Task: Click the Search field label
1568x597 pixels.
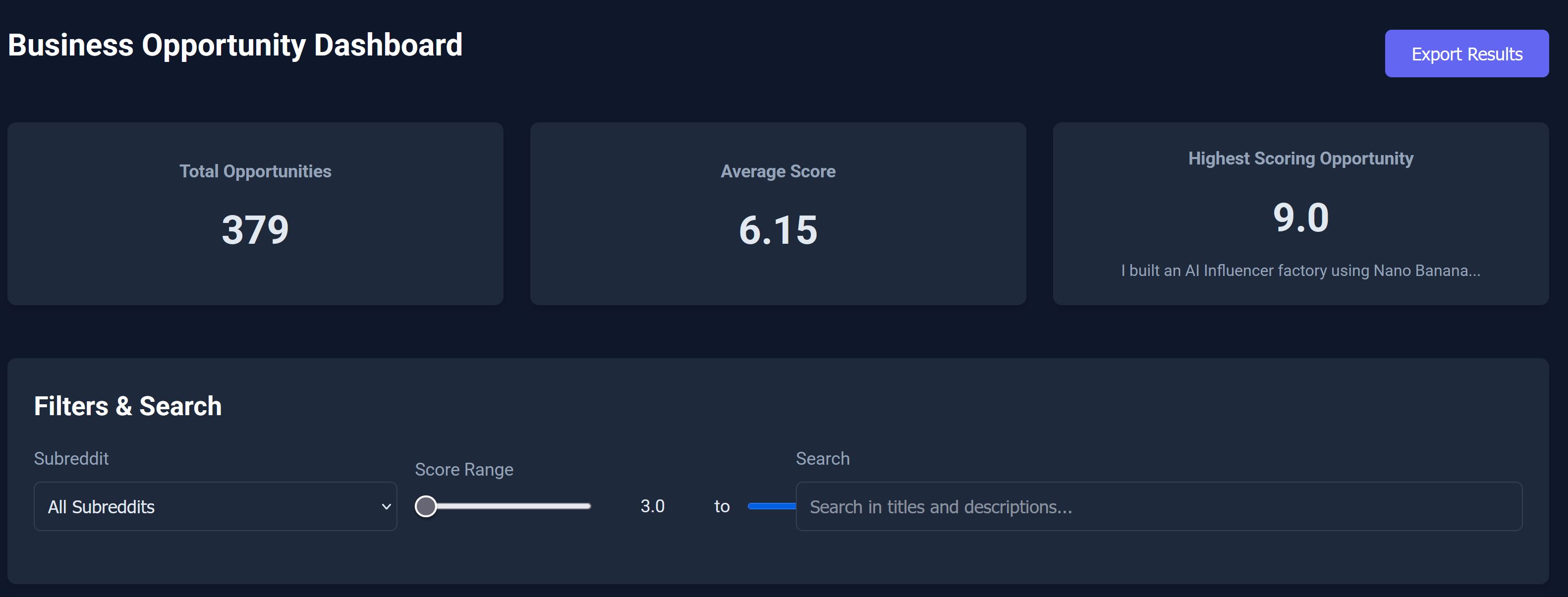Action: (822, 458)
